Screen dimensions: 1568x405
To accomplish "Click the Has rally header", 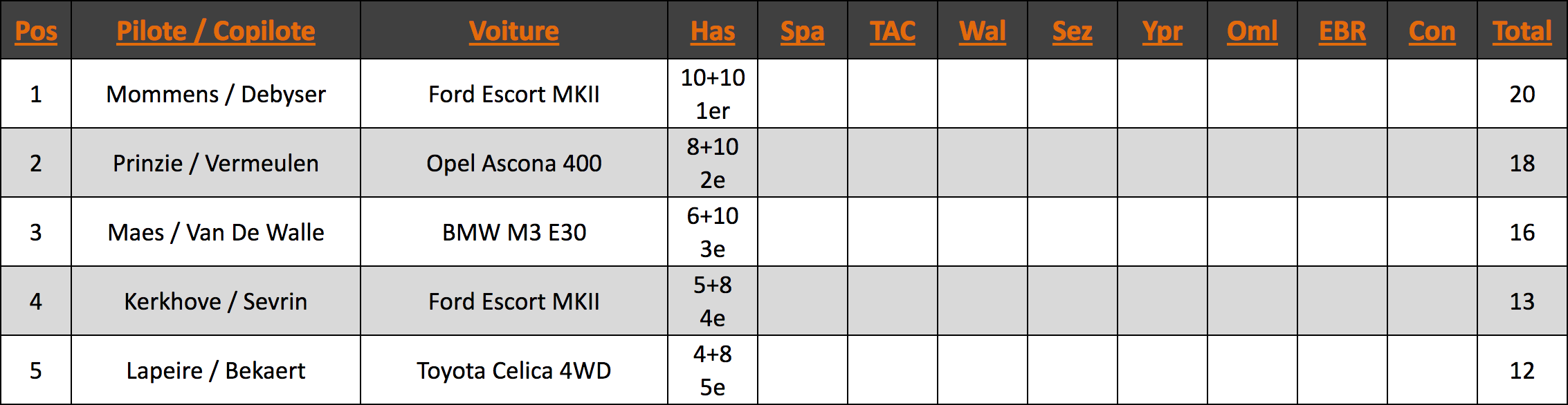I will (x=713, y=31).
